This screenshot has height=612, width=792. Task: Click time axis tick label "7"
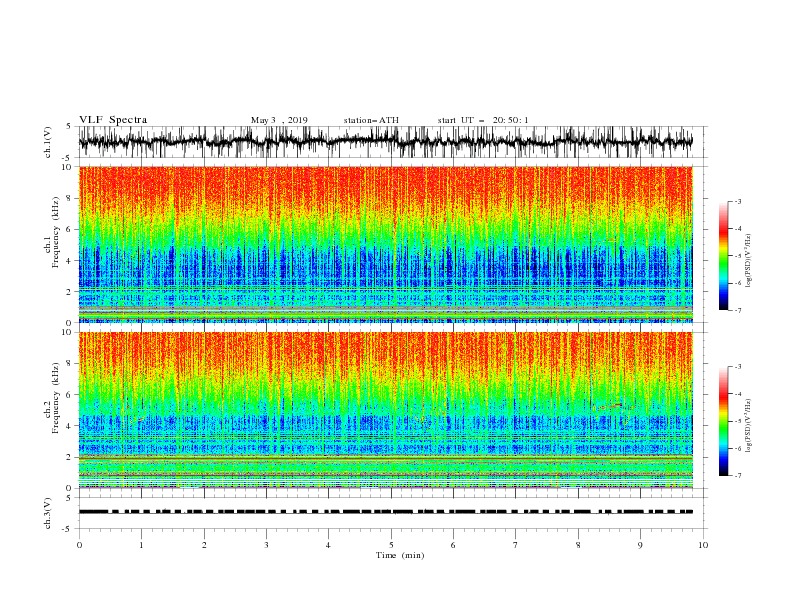[x=516, y=545]
